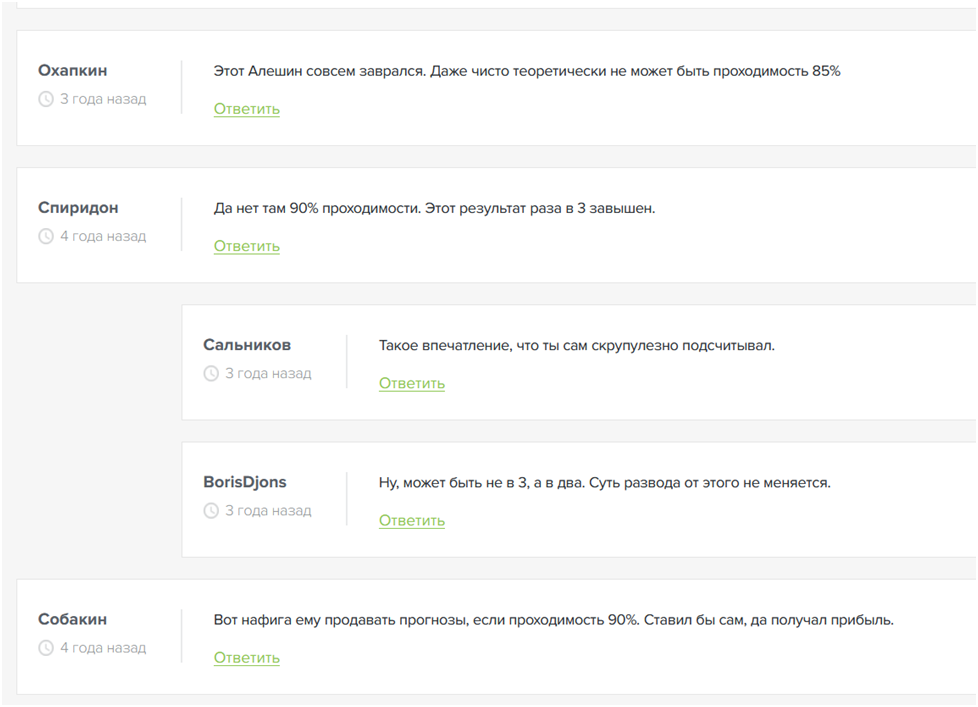Image resolution: width=978 pixels, height=707 pixels.
Task: Click Охапкин's '3 года назад' timestamp
Action: click(x=103, y=99)
